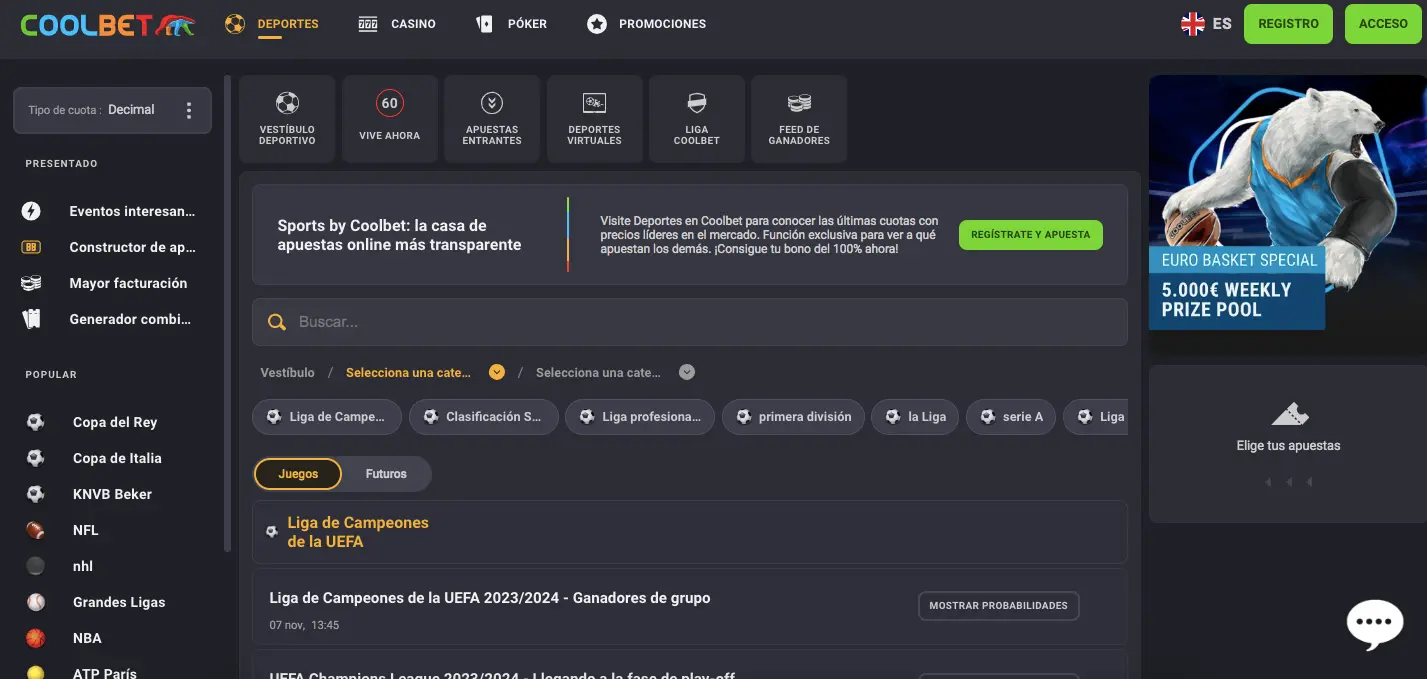
Task: Click the left sidebar scrollbar
Action: click(x=228, y=315)
